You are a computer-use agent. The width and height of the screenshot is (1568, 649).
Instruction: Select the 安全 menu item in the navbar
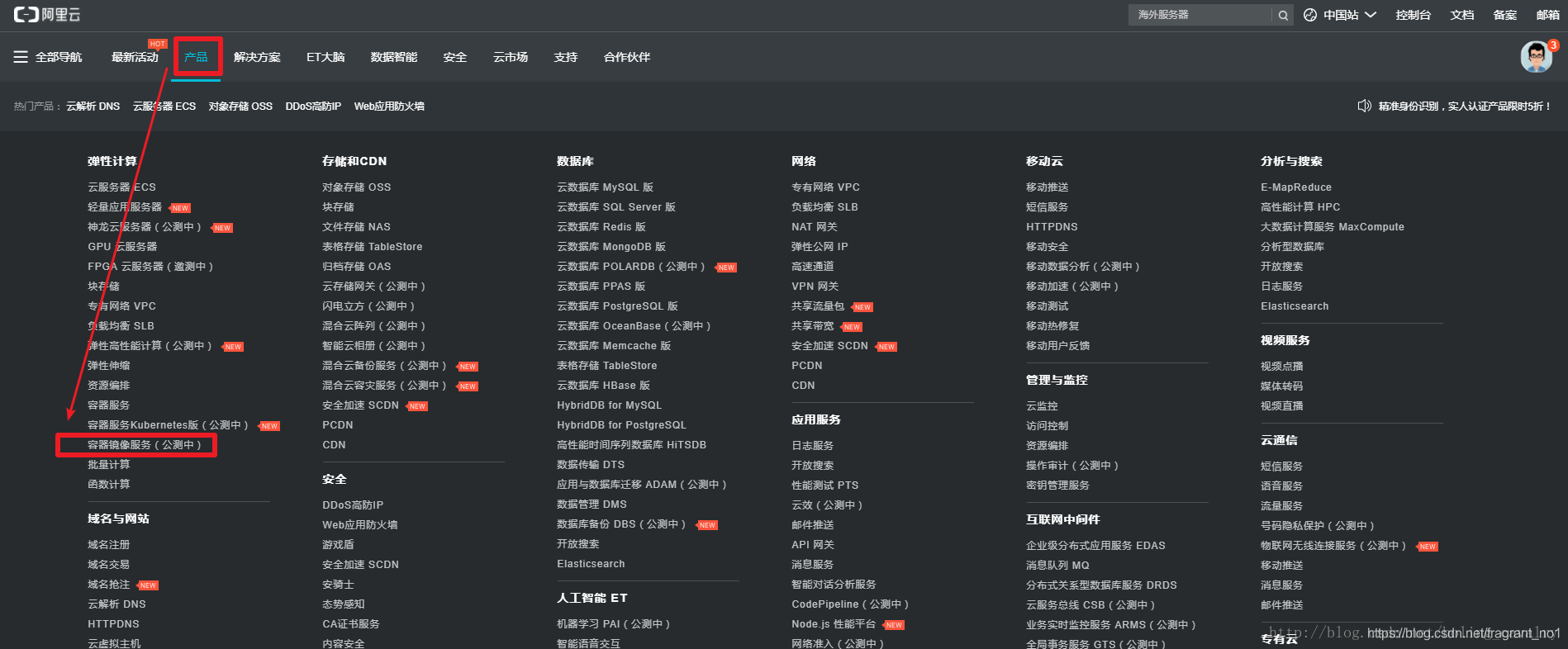pos(455,57)
